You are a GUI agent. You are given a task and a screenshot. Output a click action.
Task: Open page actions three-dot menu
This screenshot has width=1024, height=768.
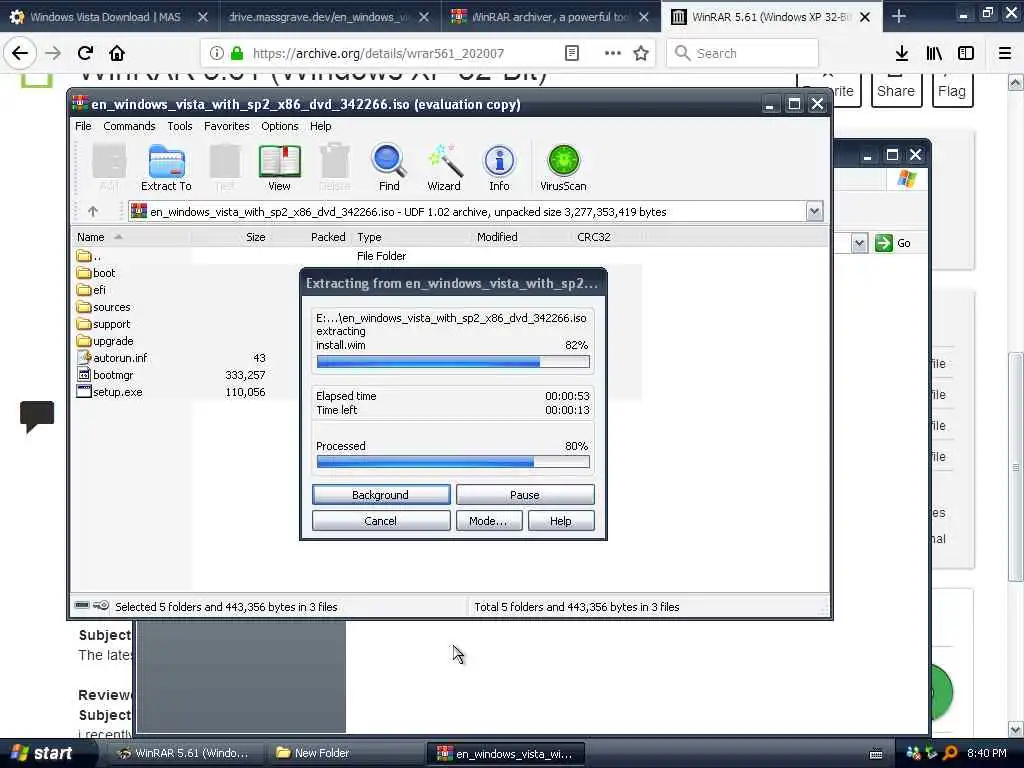(613, 53)
